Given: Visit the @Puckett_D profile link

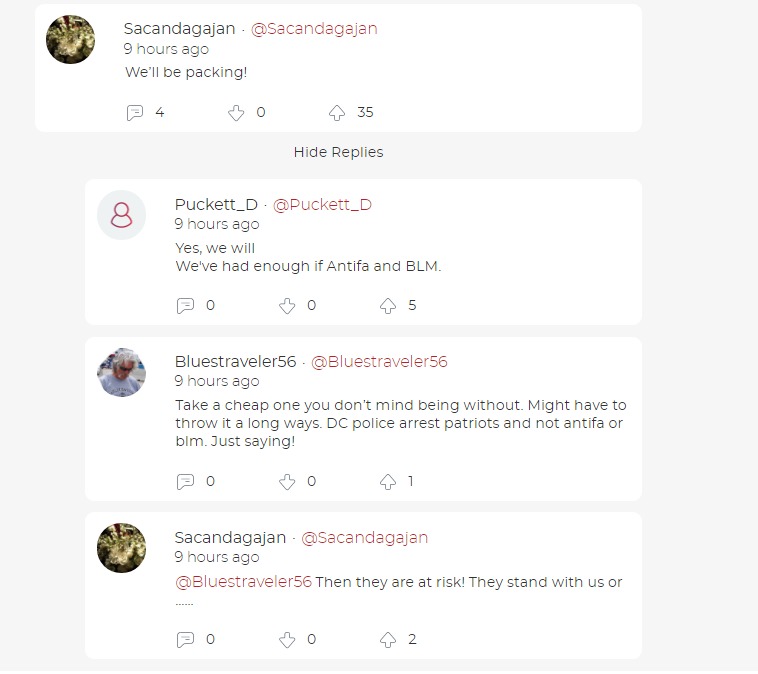Looking at the screenshot, I should [322, 205].
